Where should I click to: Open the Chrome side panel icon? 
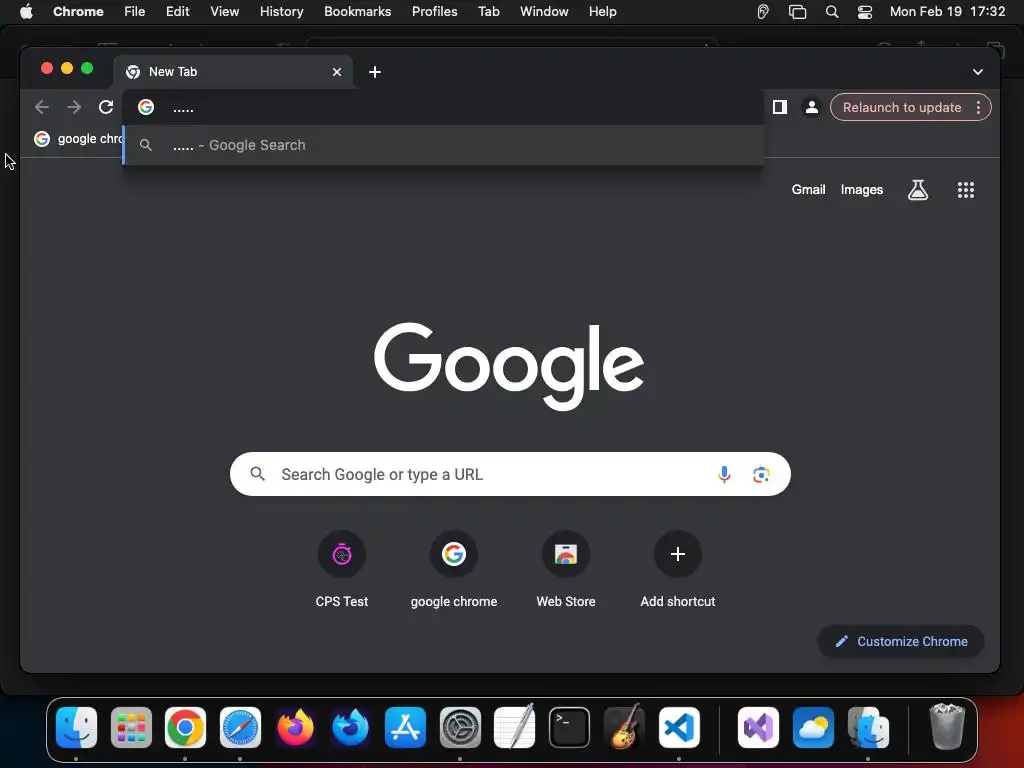click(780, 107)
